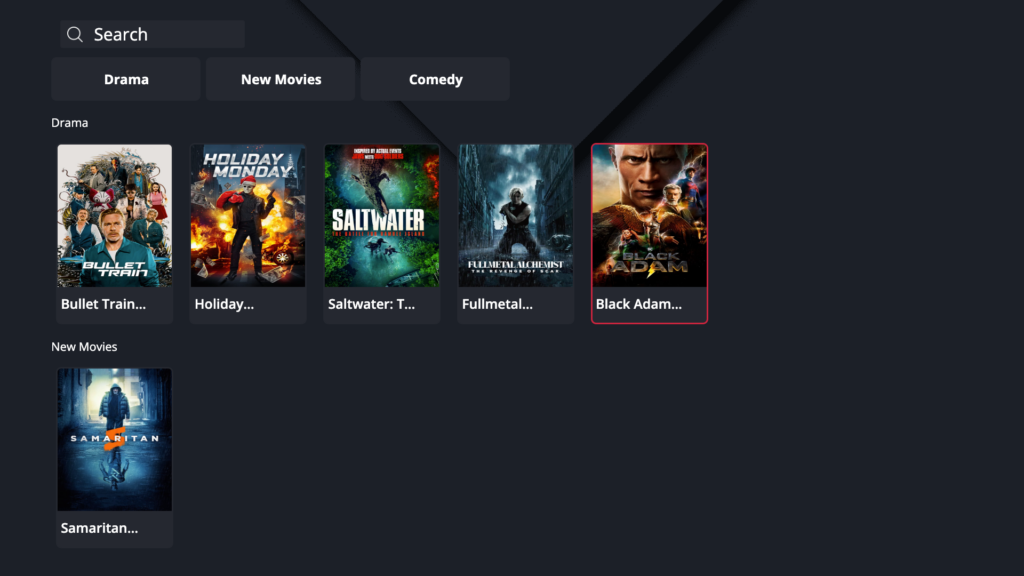The height and width of the screenshot is (576, 1024).
Task: Click the "Bullet Train..." title text
Action: pos(103,304)
